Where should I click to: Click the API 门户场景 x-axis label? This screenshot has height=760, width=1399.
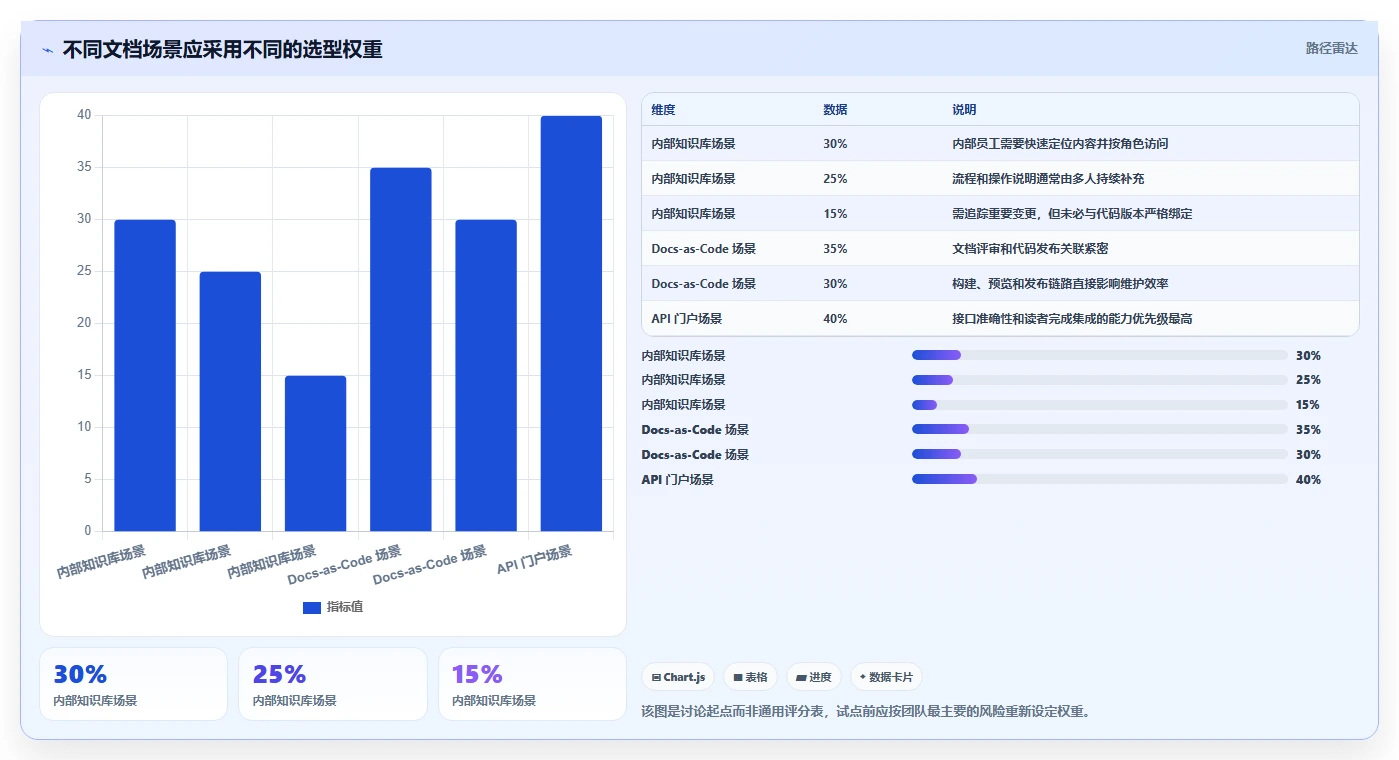(535, 560)
